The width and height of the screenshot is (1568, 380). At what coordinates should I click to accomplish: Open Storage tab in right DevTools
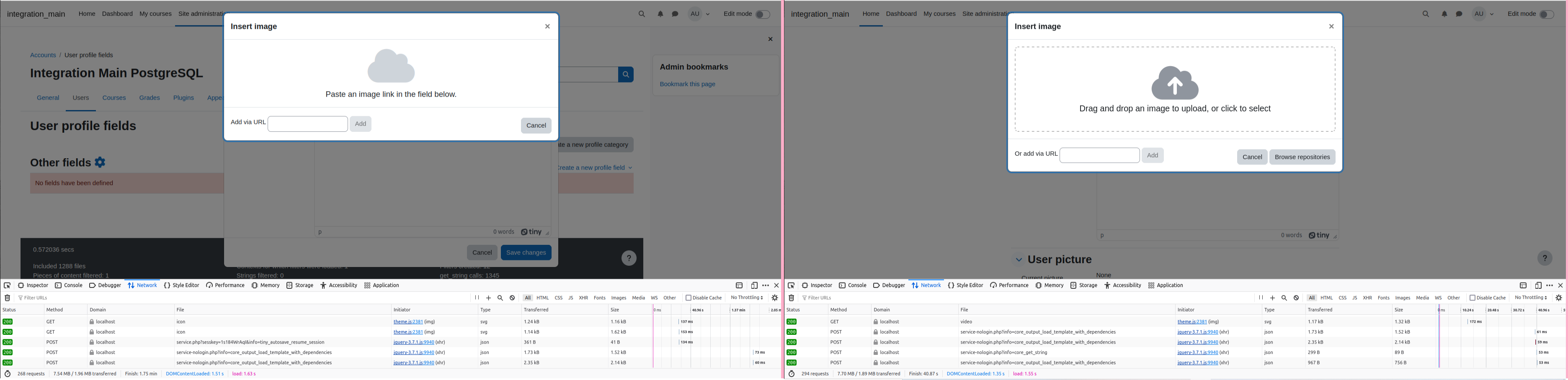[x=1084, y=286]
